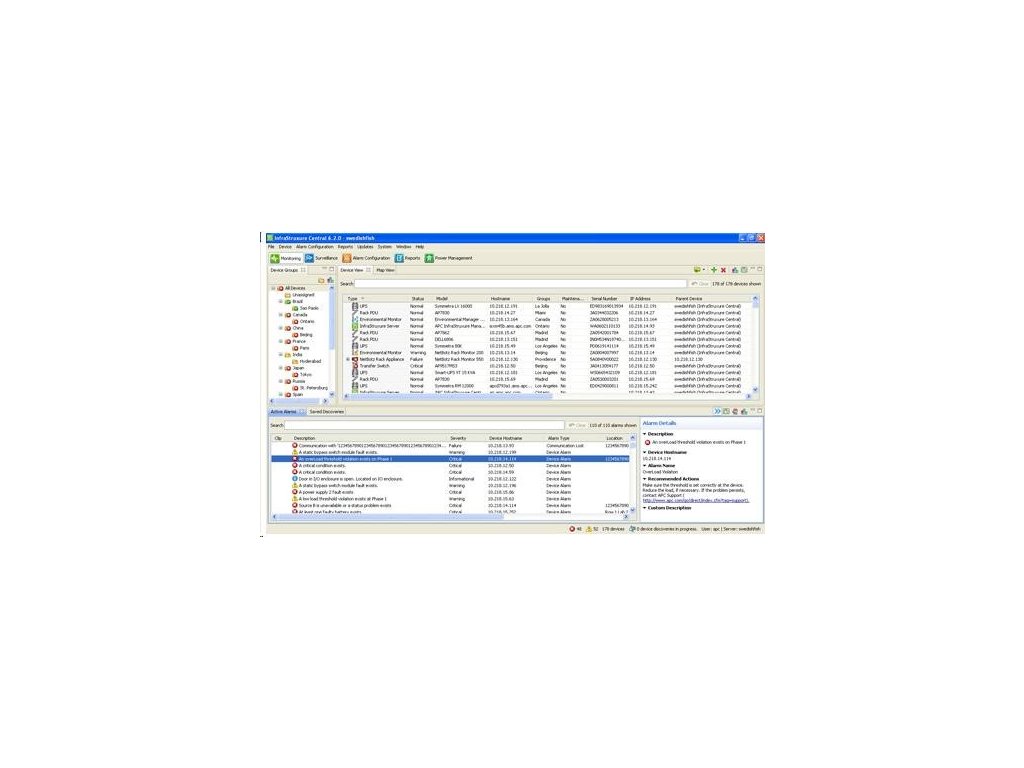Click the alarms Search input field
This screenshot has height=768, width=1024.
pyautogui.click(x=424, y=425)
